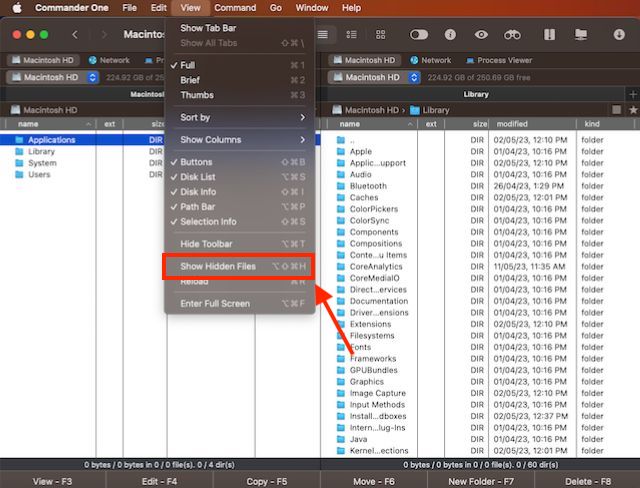Uncheck the Selection Info option
Viewport: 640px width, 488px height.
(x=240, y=222)
